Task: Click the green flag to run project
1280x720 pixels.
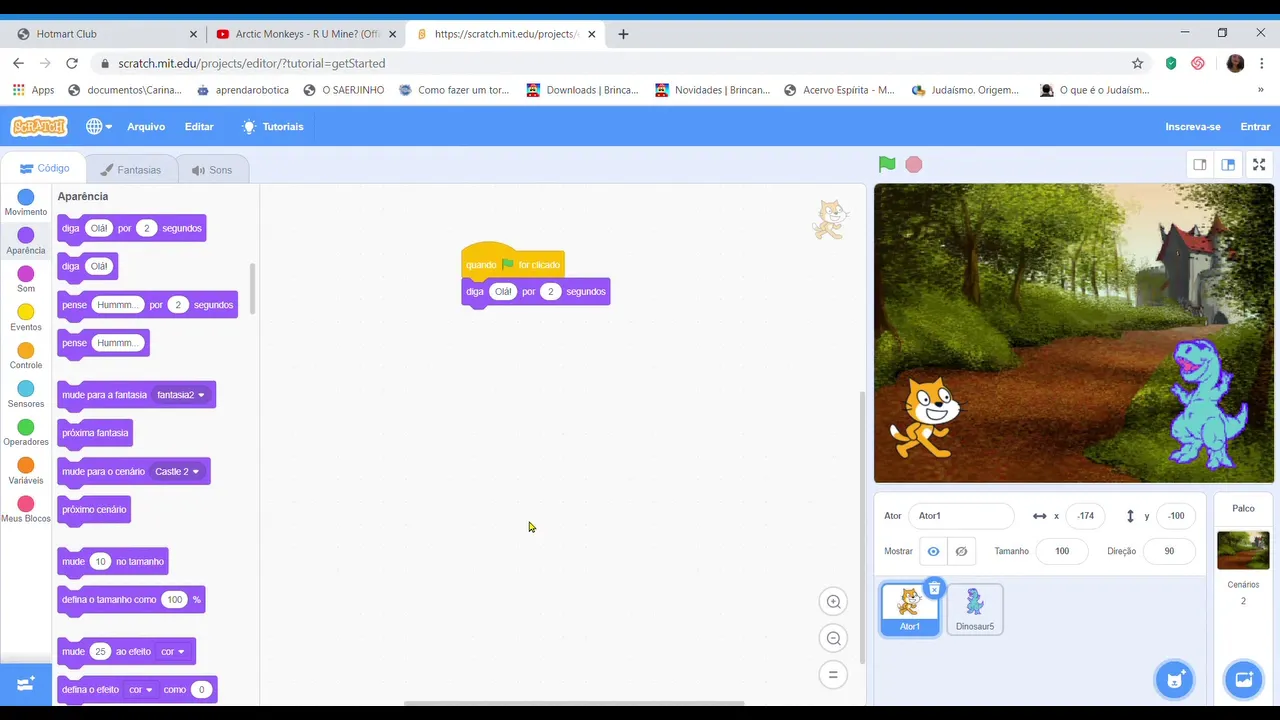Action: 887,164
